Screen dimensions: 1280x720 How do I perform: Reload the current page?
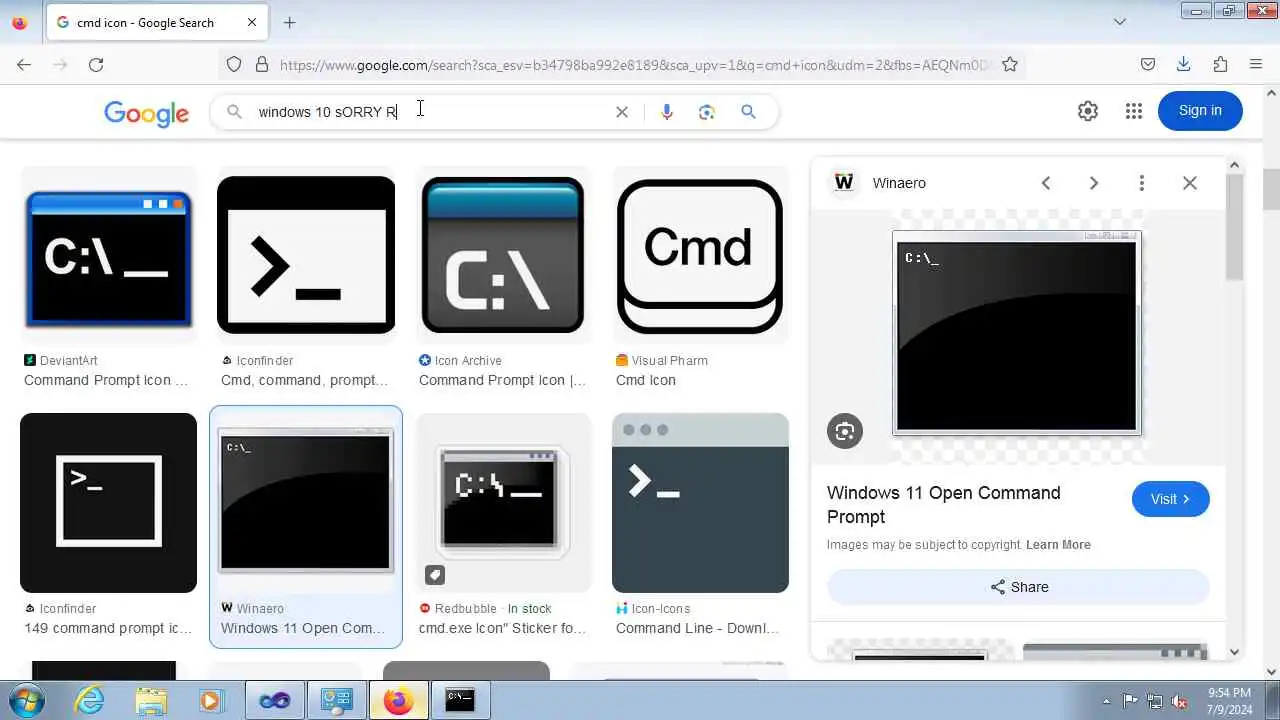coord(96,64)
